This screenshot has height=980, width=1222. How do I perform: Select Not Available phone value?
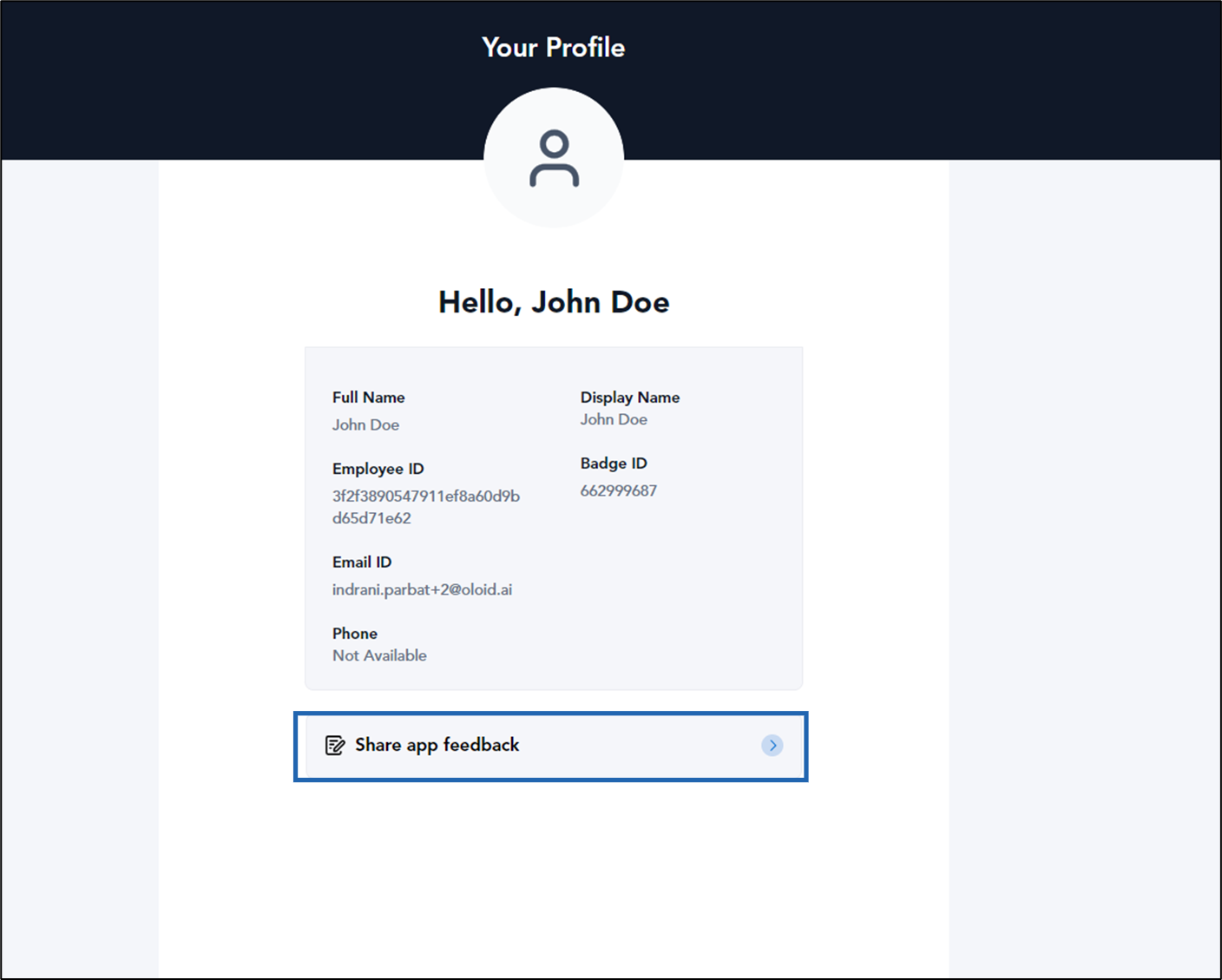(x=379, y=655)
